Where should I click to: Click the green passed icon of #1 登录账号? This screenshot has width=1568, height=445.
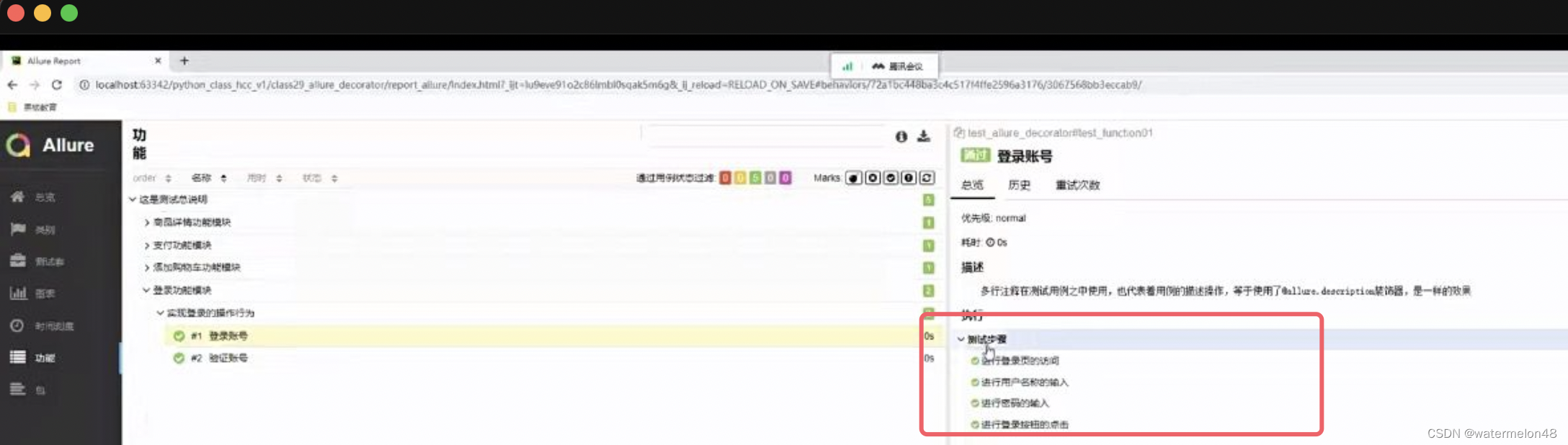click(x=179, y=336)
